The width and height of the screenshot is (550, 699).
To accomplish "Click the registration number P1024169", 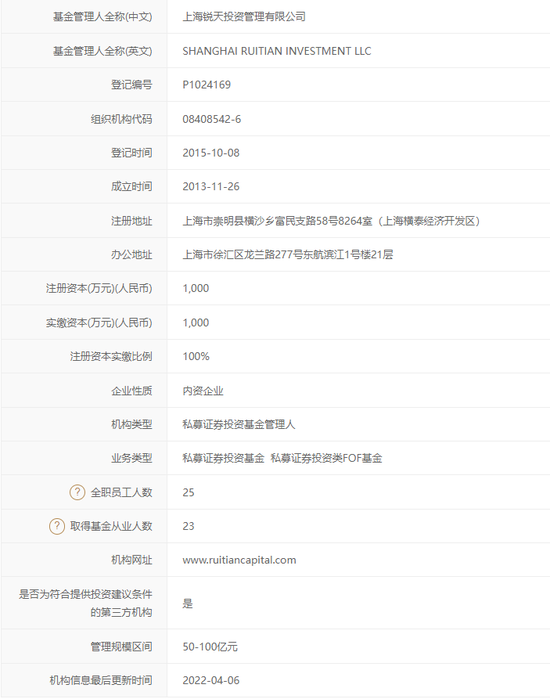I will (207, 85).
